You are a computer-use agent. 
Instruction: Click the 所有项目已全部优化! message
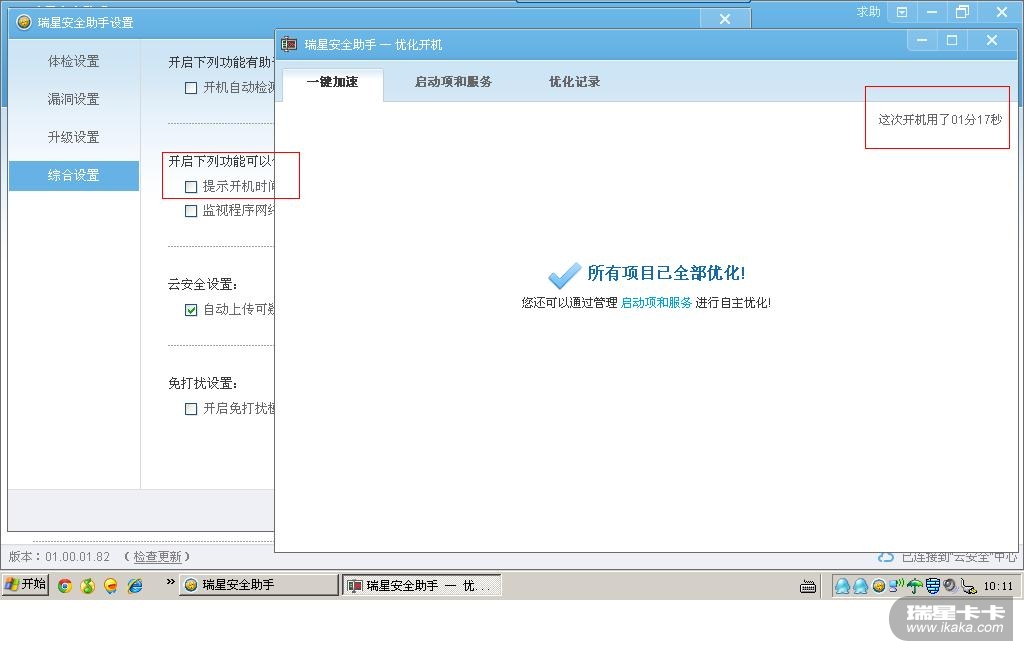pyautogui.click(x=666, y=273)
